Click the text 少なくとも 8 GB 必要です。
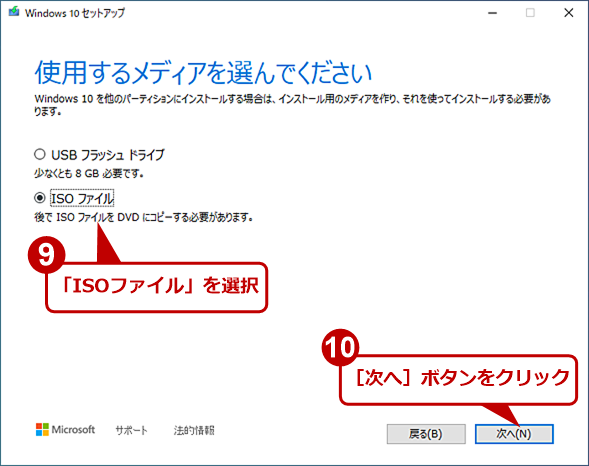 point(89,173)
